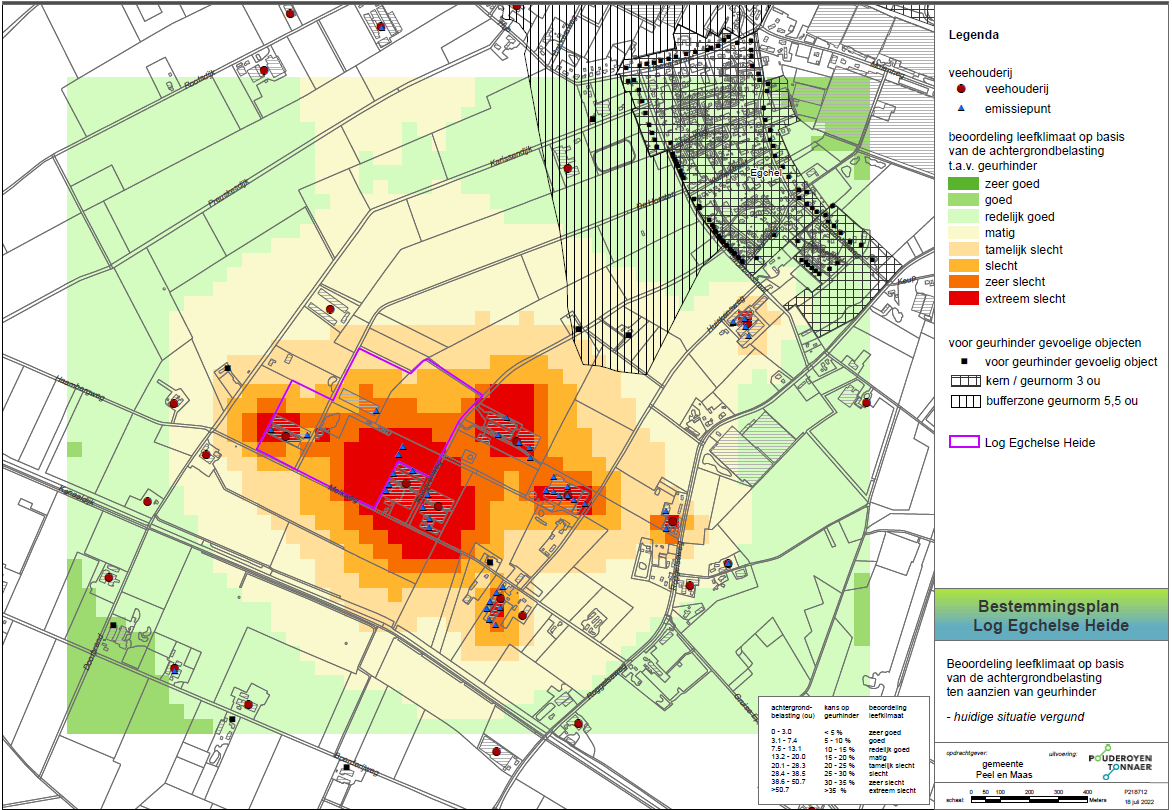Click the 'Egchel' village label on the map
Viewport: 1172px width, 810px height.
(x=766, y=172)
